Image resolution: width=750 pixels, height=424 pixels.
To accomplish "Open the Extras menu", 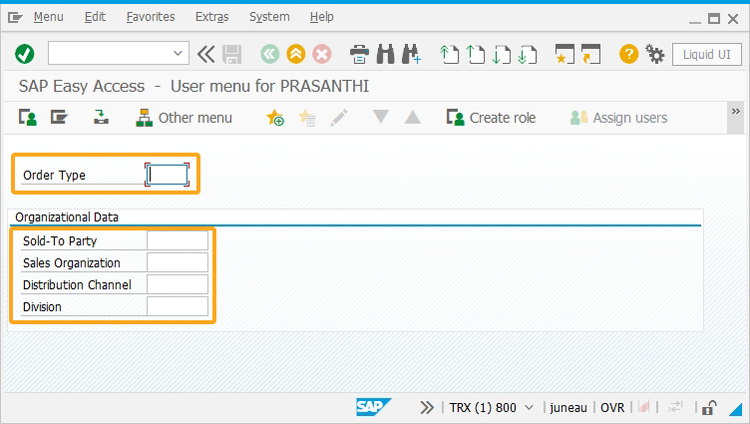I will 212,17.
